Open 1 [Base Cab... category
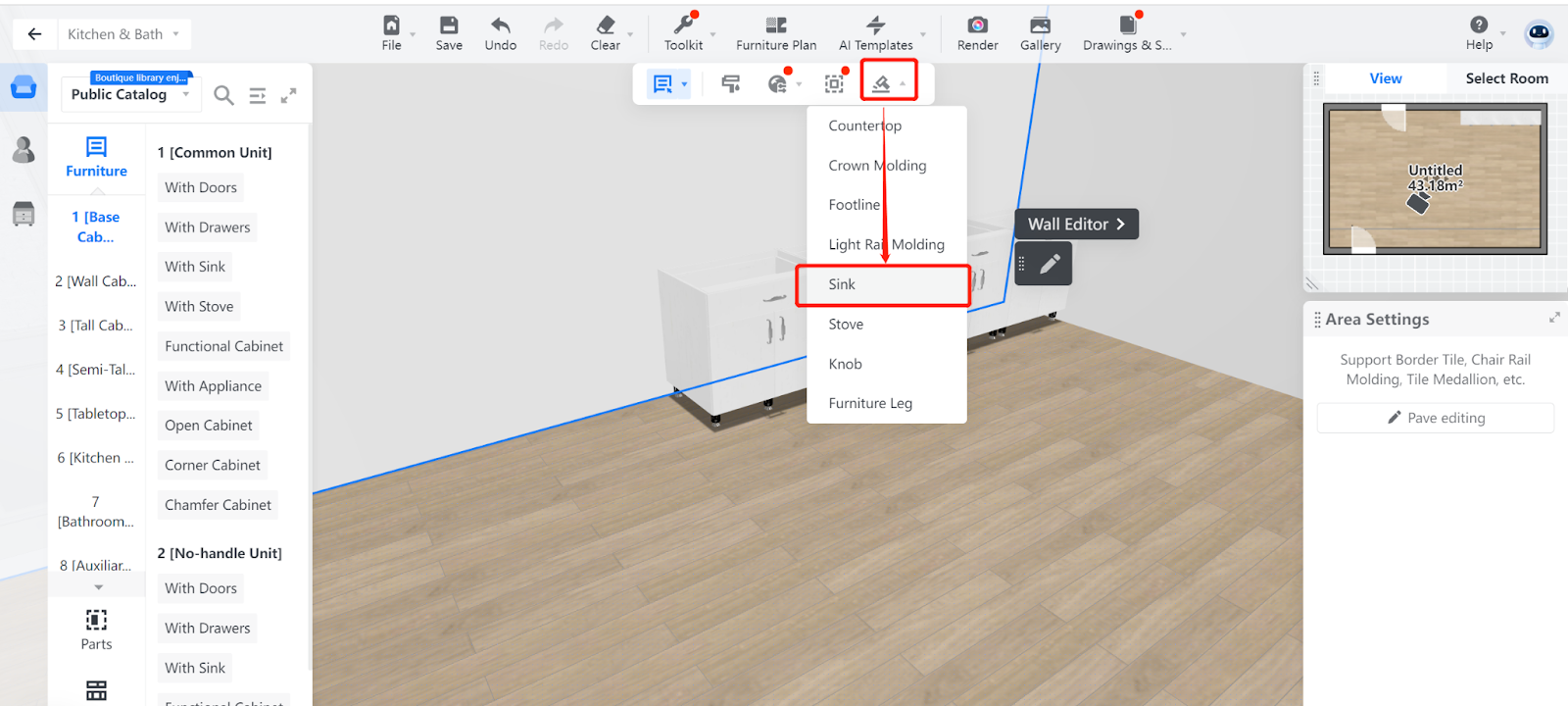This screenshot has height=706, width=1568. tap(96, 227)
